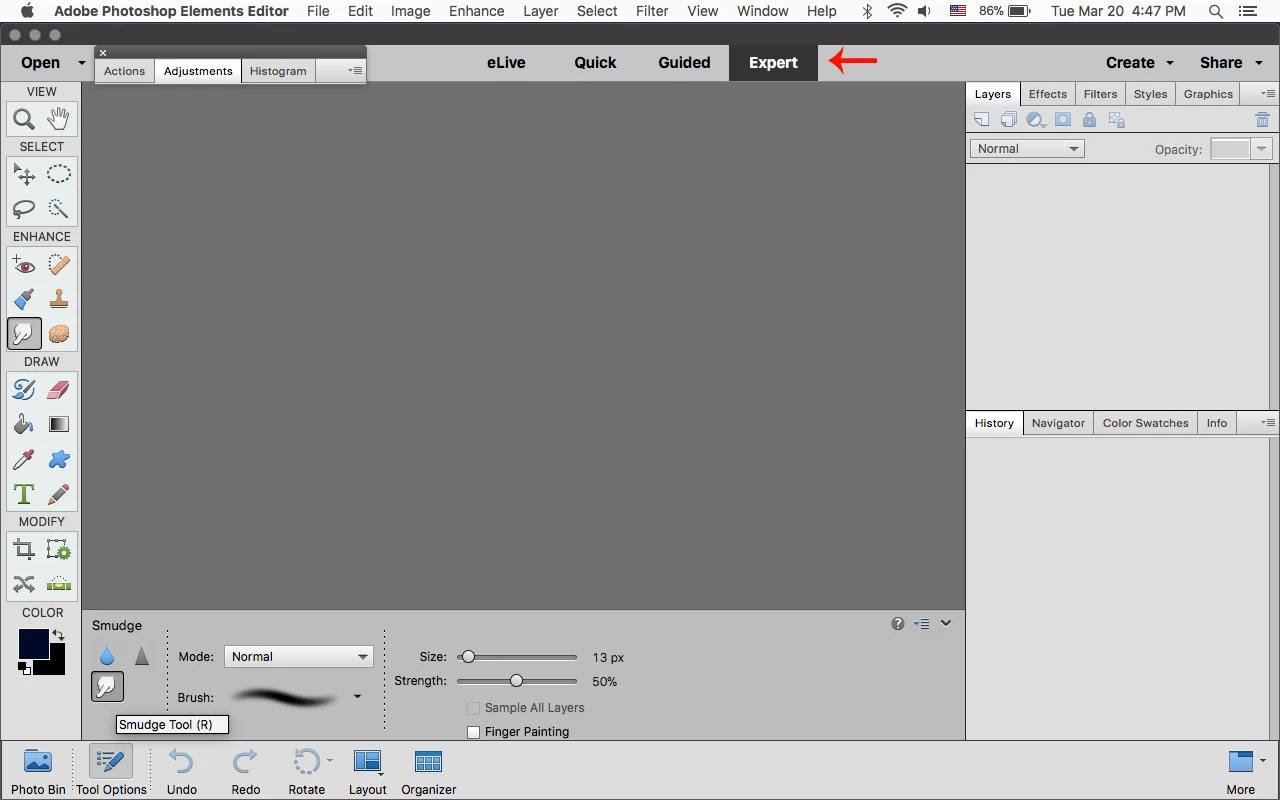Select the Straighten tool
Viewport: 1280px width, 800px height.
[59, 584]
